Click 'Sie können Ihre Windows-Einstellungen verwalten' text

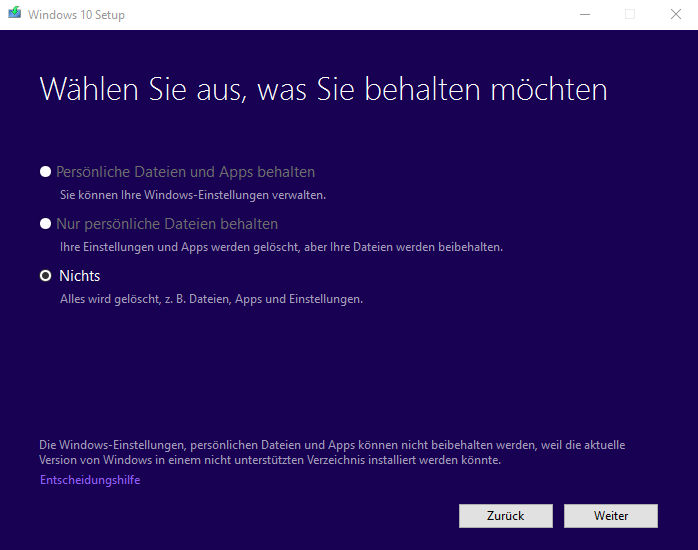tap(193, 195)
